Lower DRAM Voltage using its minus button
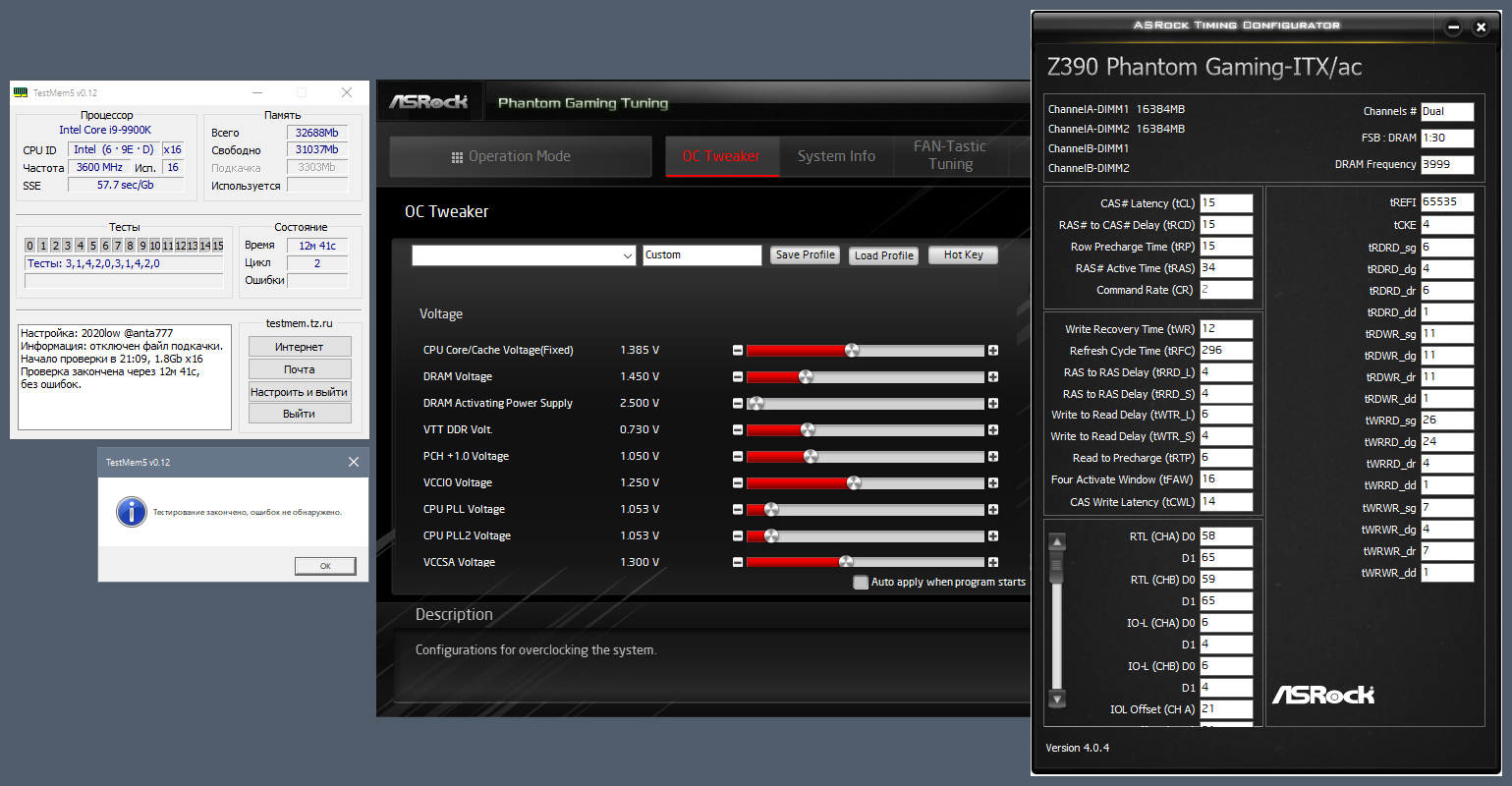 [738, 377]
